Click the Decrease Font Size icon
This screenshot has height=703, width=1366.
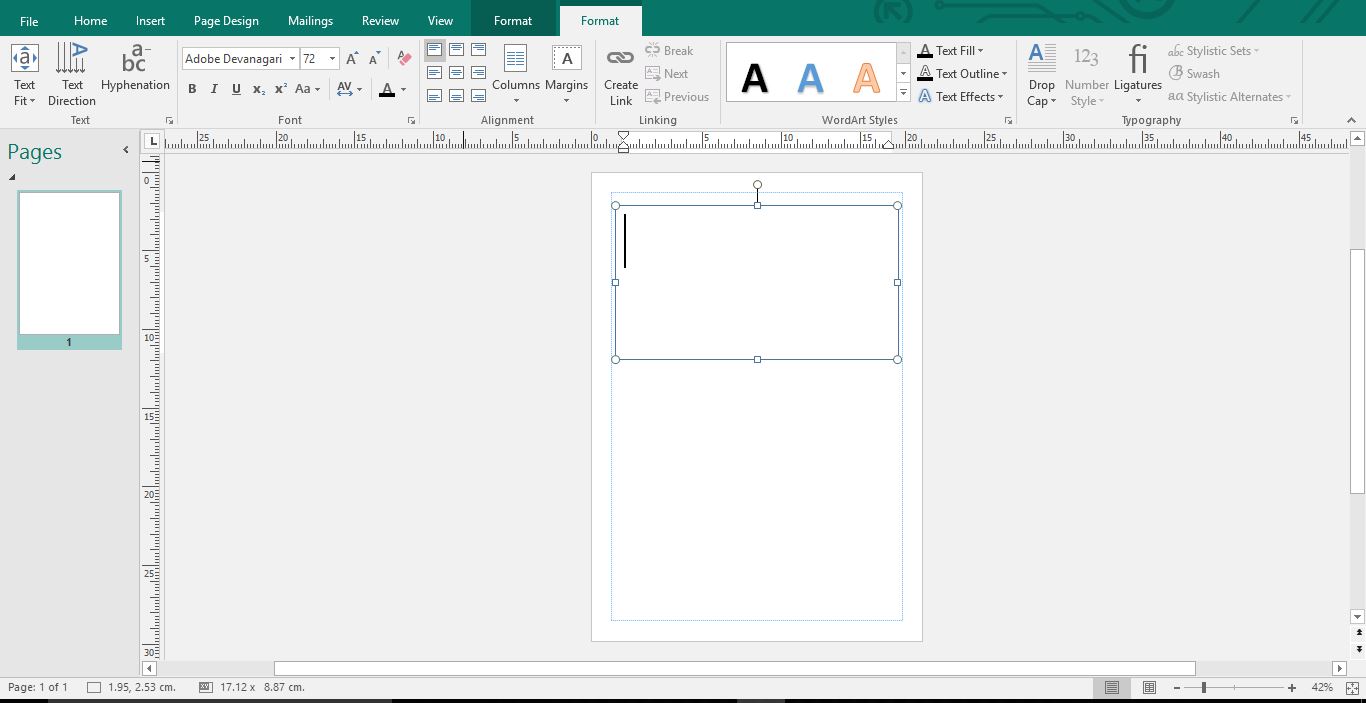click(x=374, y=59)
